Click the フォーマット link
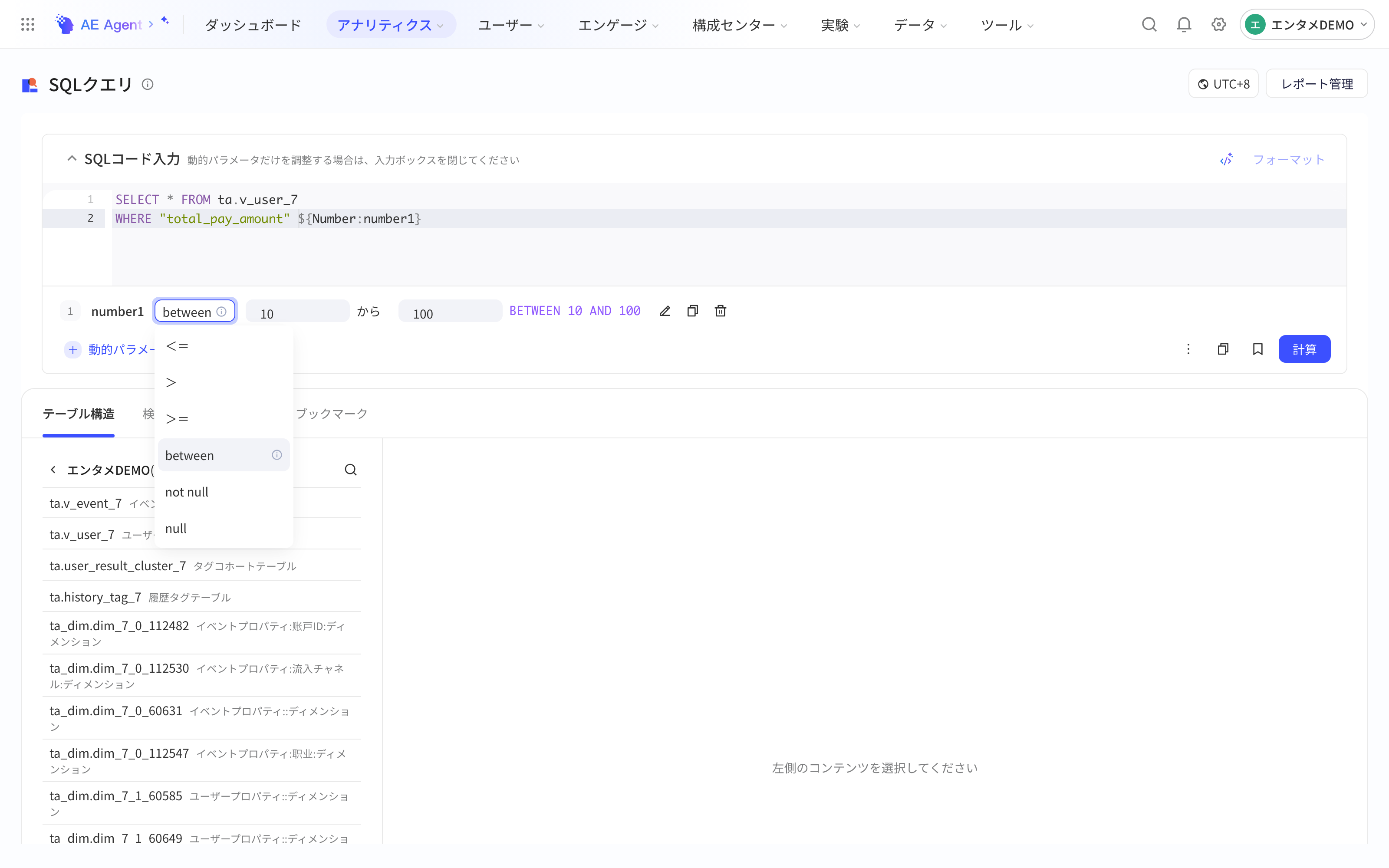1389x868 pixels. click(x=1289, y=160)
